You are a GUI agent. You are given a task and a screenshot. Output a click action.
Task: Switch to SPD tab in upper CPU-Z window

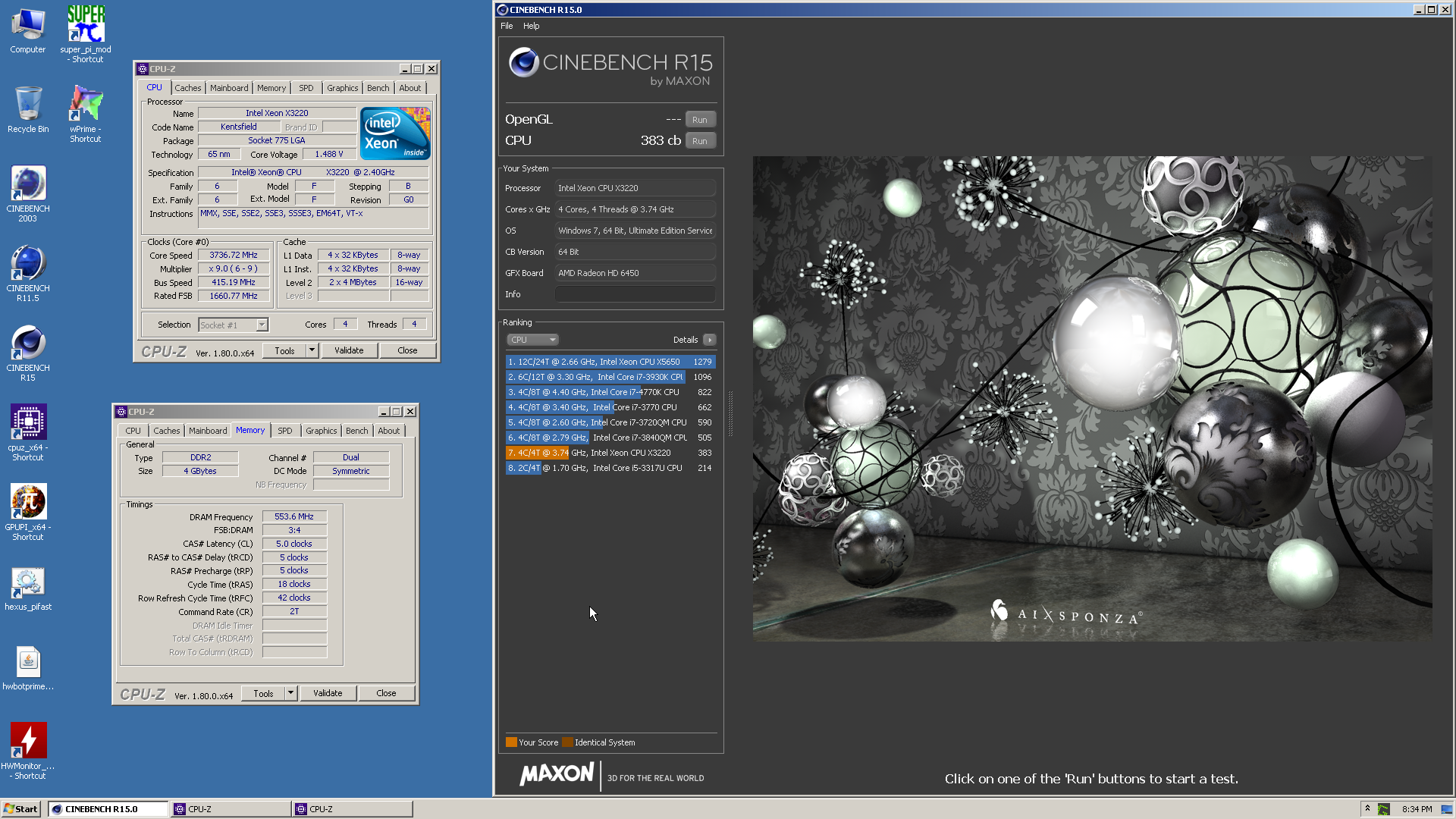click(x=306, y=88)
